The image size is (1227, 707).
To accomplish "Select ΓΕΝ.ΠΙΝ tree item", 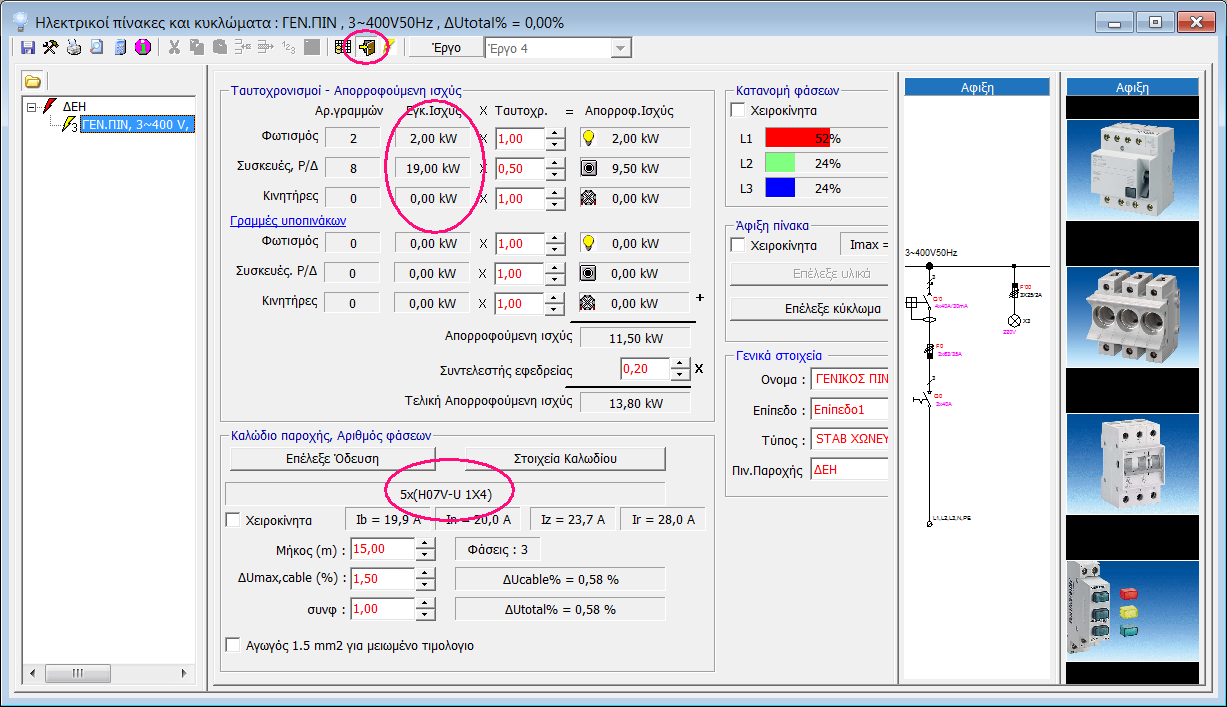I will click(137, 125).
